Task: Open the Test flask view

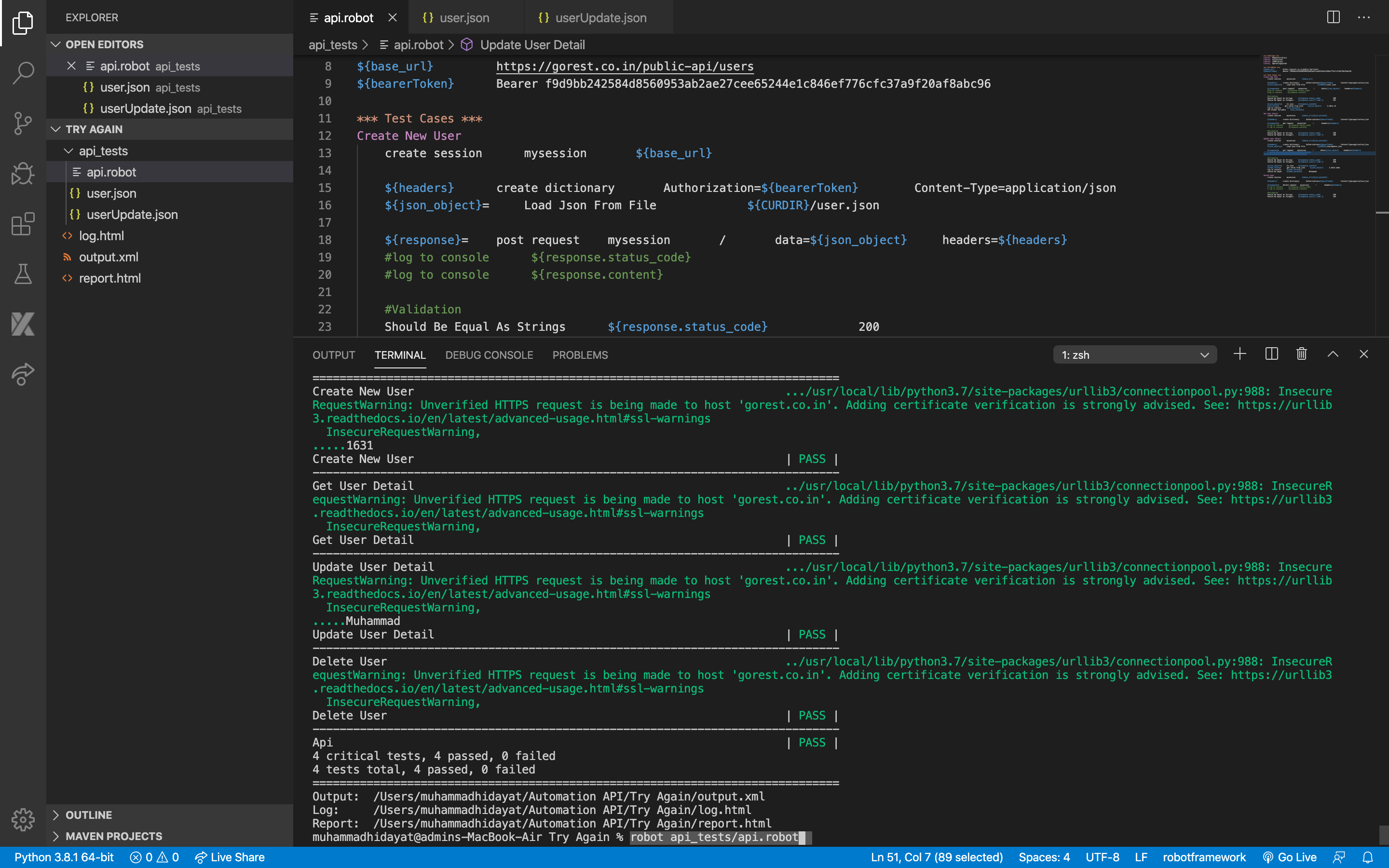Action: coord(23,274)
